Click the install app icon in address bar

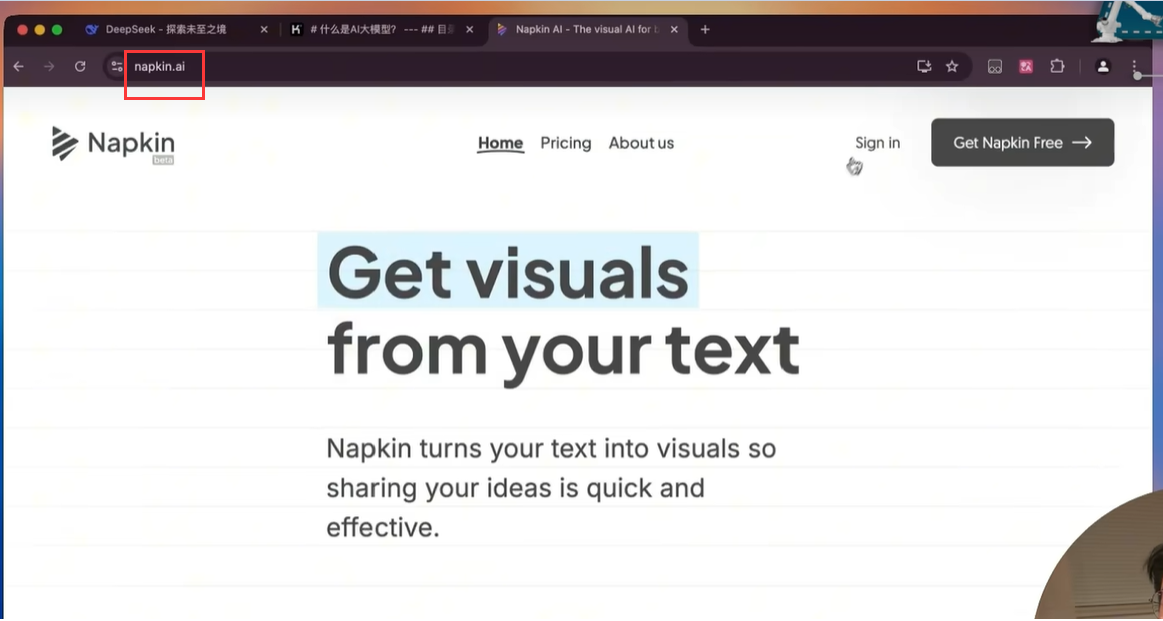pyautogui.click(x=924, y=67)
